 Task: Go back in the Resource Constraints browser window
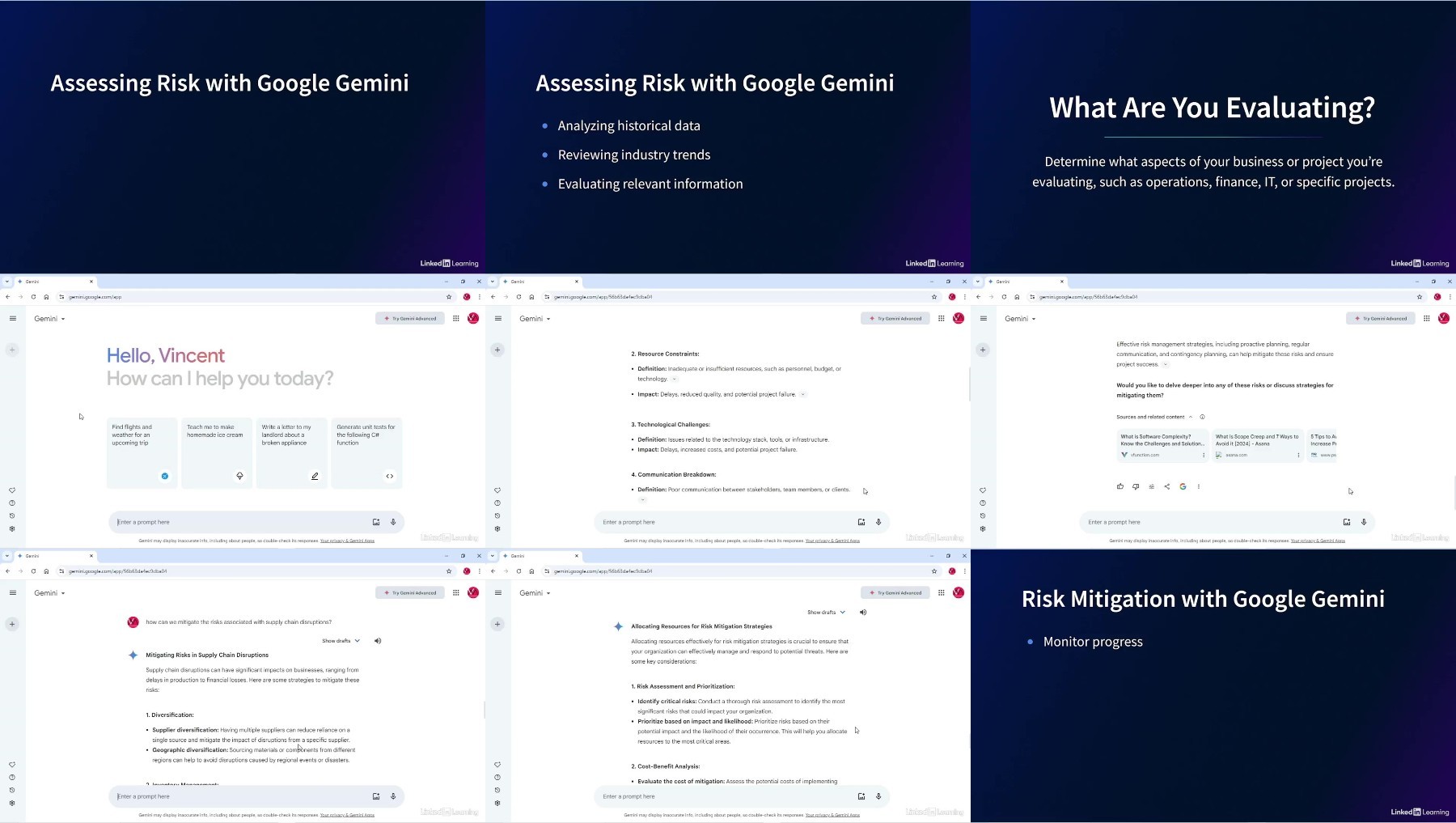click(493, 297)
